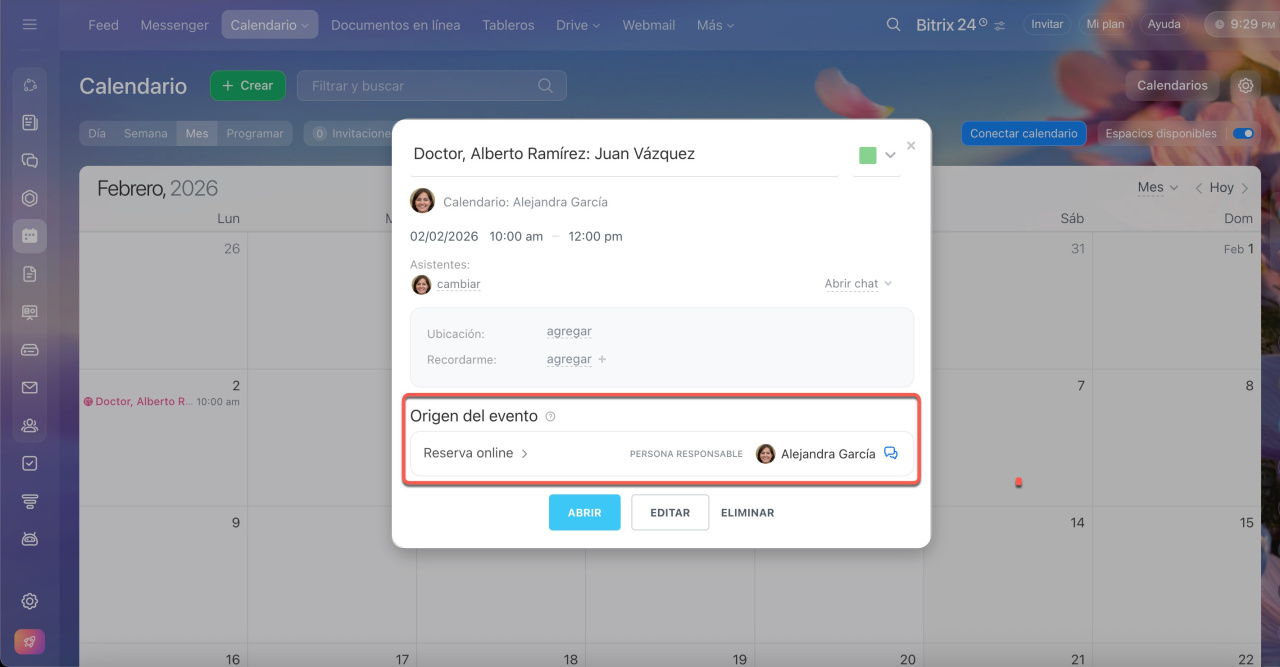The width and height of the screenshot is (1280, 667).
Task: Click the chat icon next to Alejandra García
Action: click(x=891, y=453)
